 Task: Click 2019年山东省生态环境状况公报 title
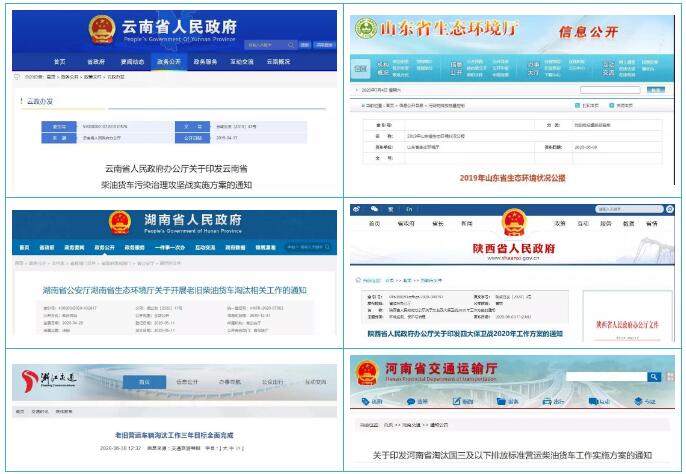click(512, 178)
